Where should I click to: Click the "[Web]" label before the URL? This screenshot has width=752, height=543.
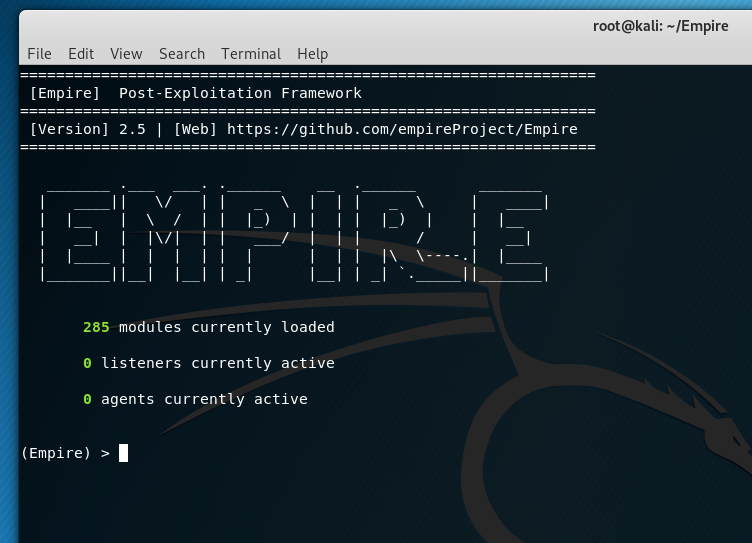tap(196, 129)
